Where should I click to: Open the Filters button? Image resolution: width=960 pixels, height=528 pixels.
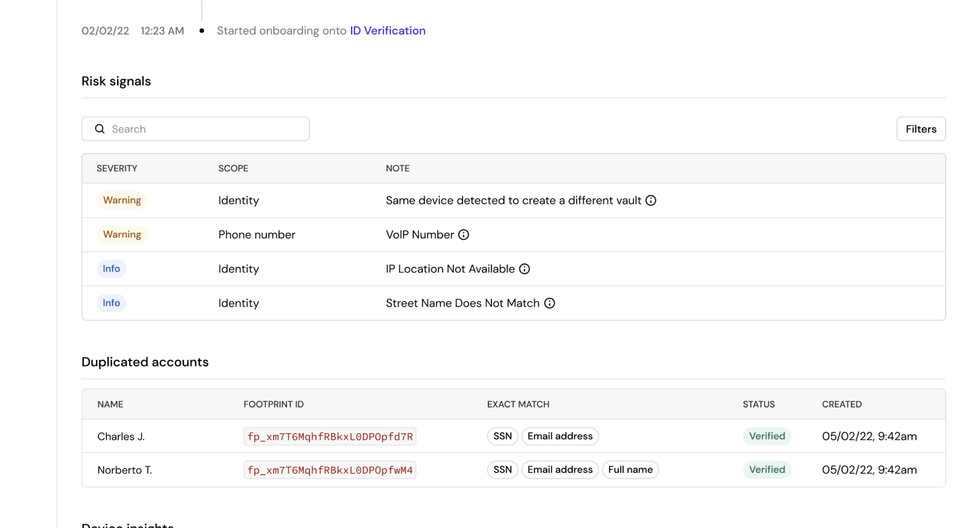921,129
